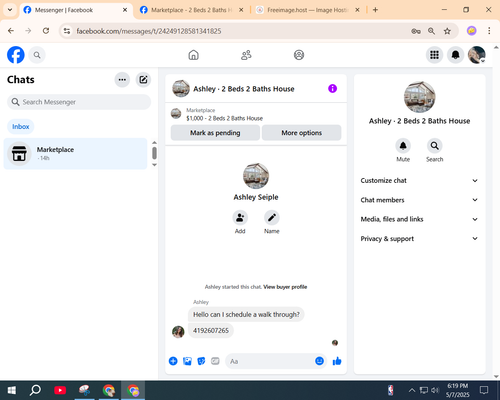
Task: Choose a GIF using the GIF icon
Action: (x=215, y=361)
